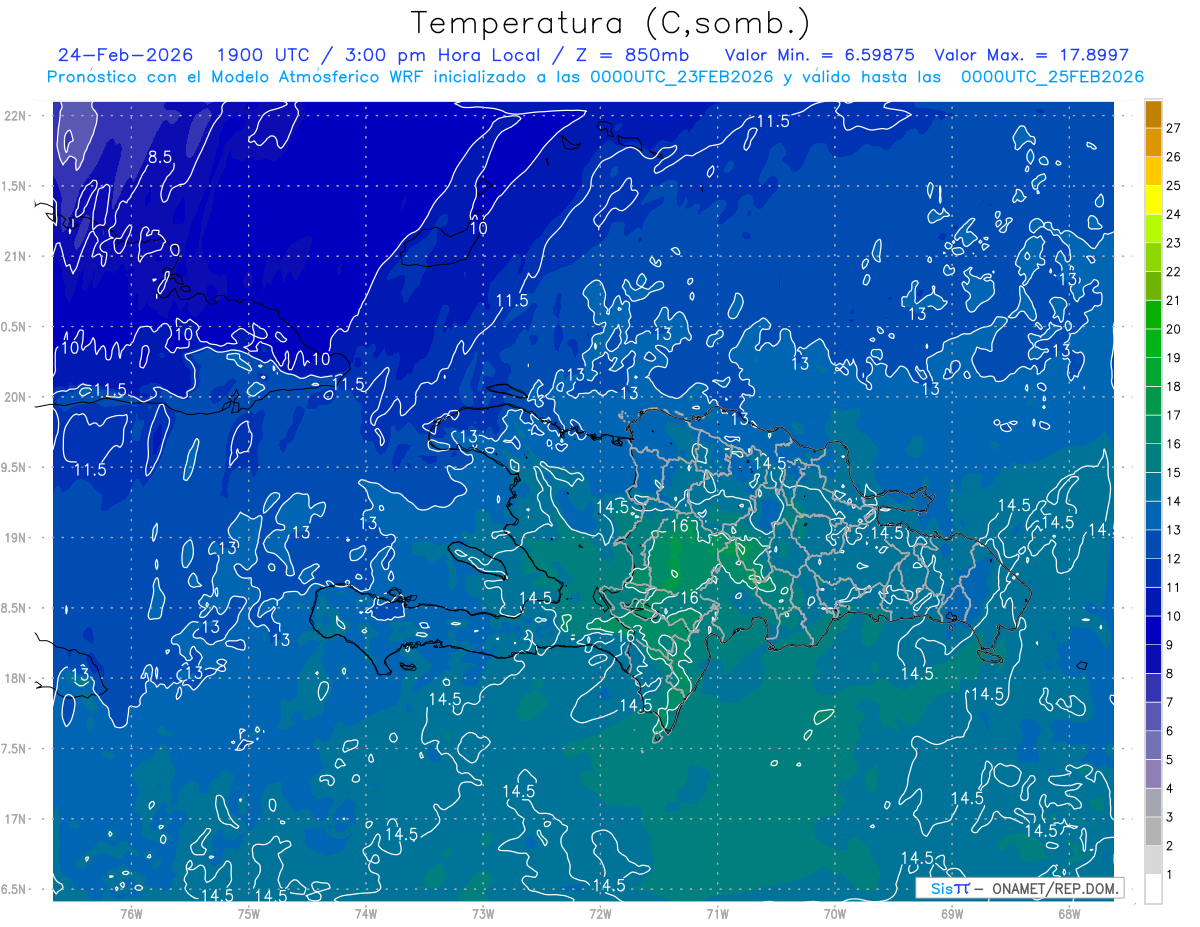Viewport: 1200px width, 927px height.
Task: Click the white swatch below legend value 1
Action: (1153, 889)
